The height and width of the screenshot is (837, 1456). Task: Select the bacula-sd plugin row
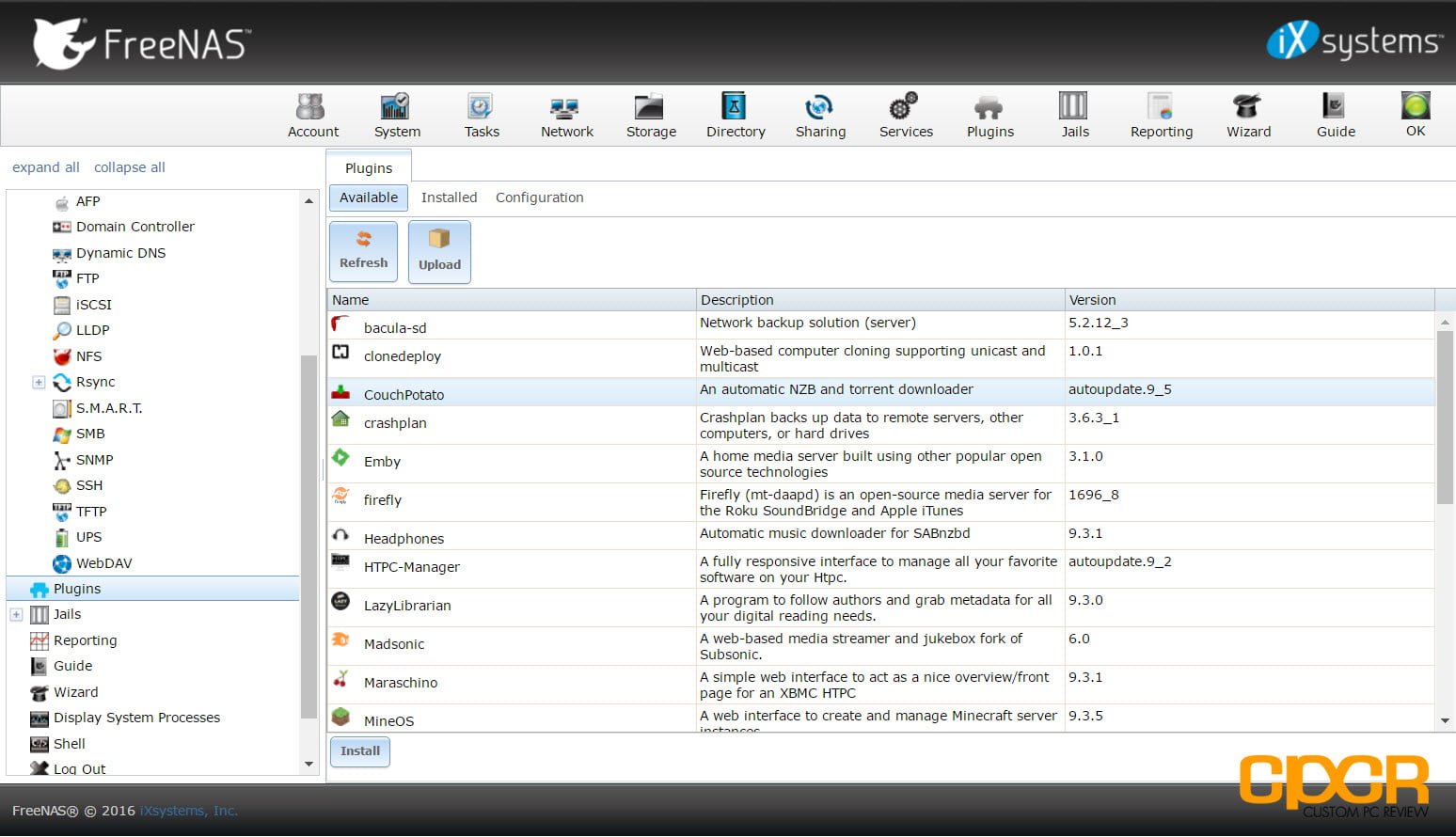pos(881,325)
